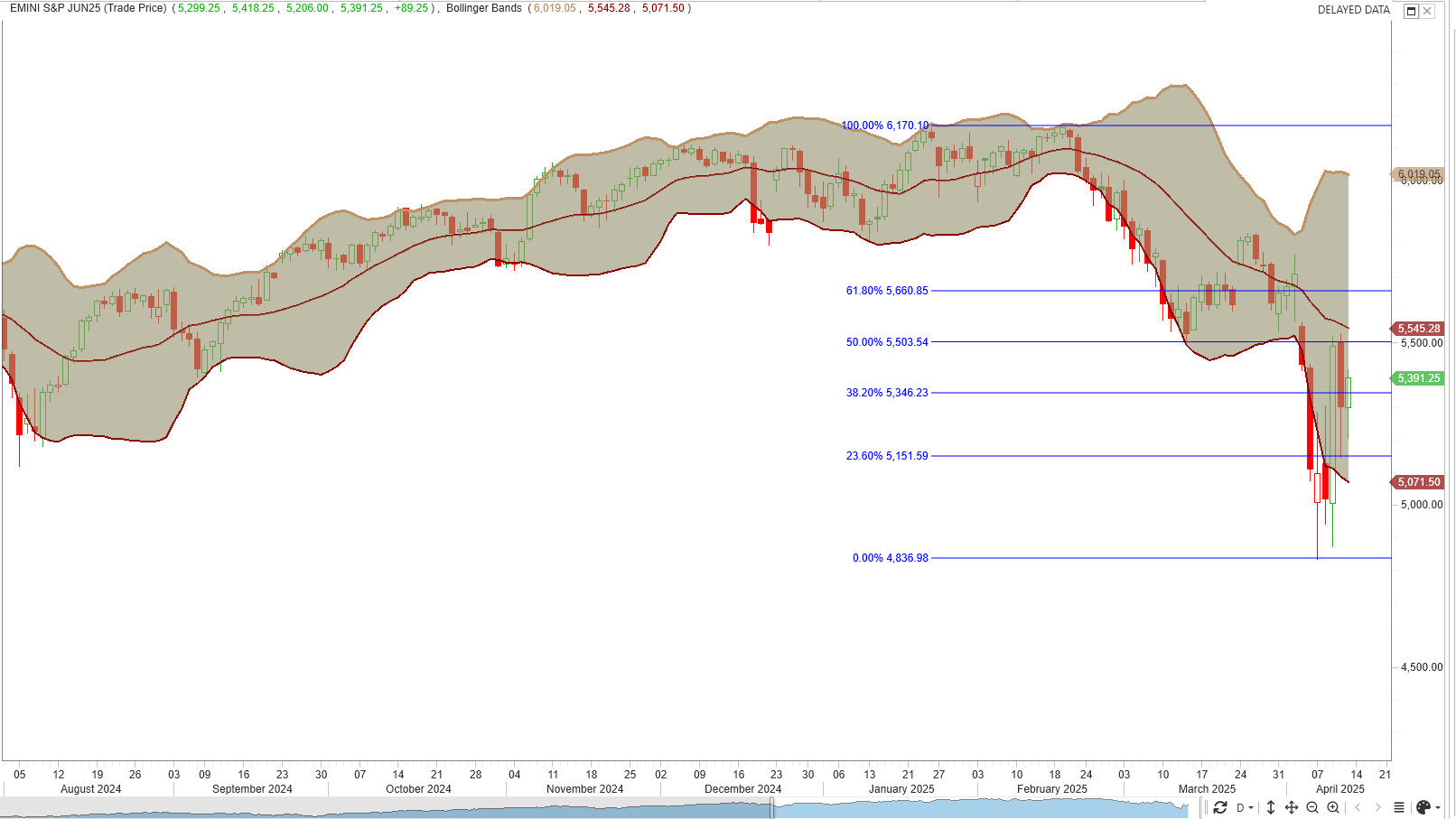Click the vertical scale arrows icon

[x=1270, y=807]
